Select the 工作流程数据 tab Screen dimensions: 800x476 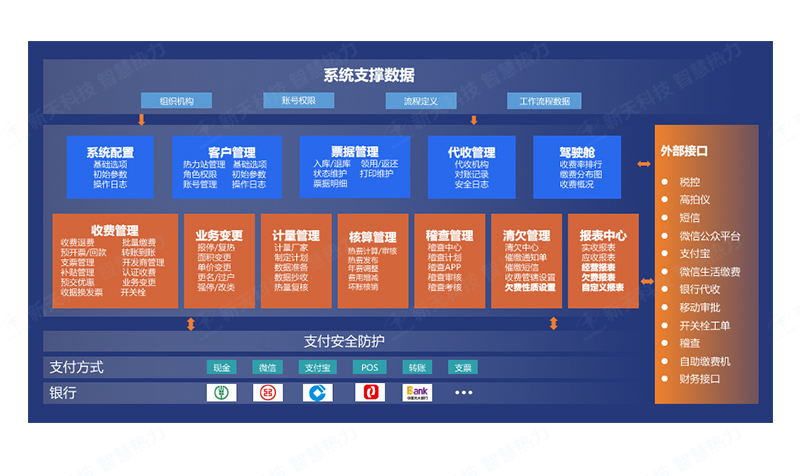[x=544, y=101]
